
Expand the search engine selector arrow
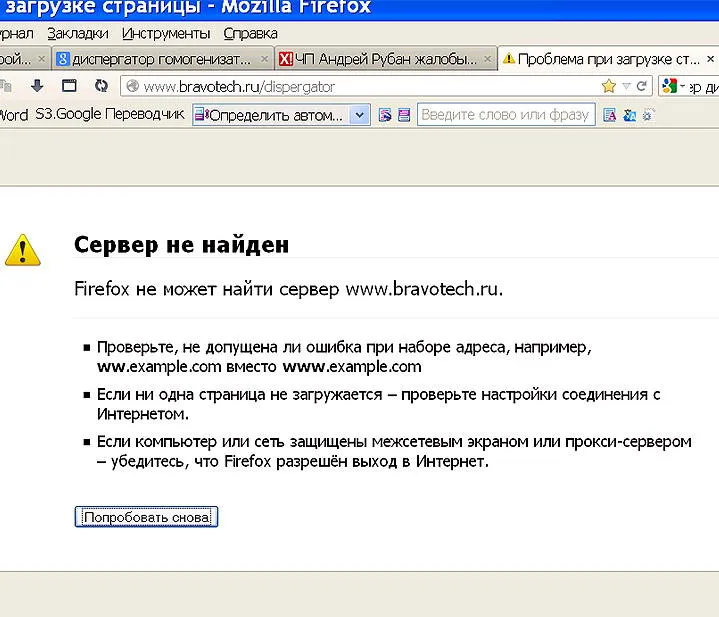[682, 86]
